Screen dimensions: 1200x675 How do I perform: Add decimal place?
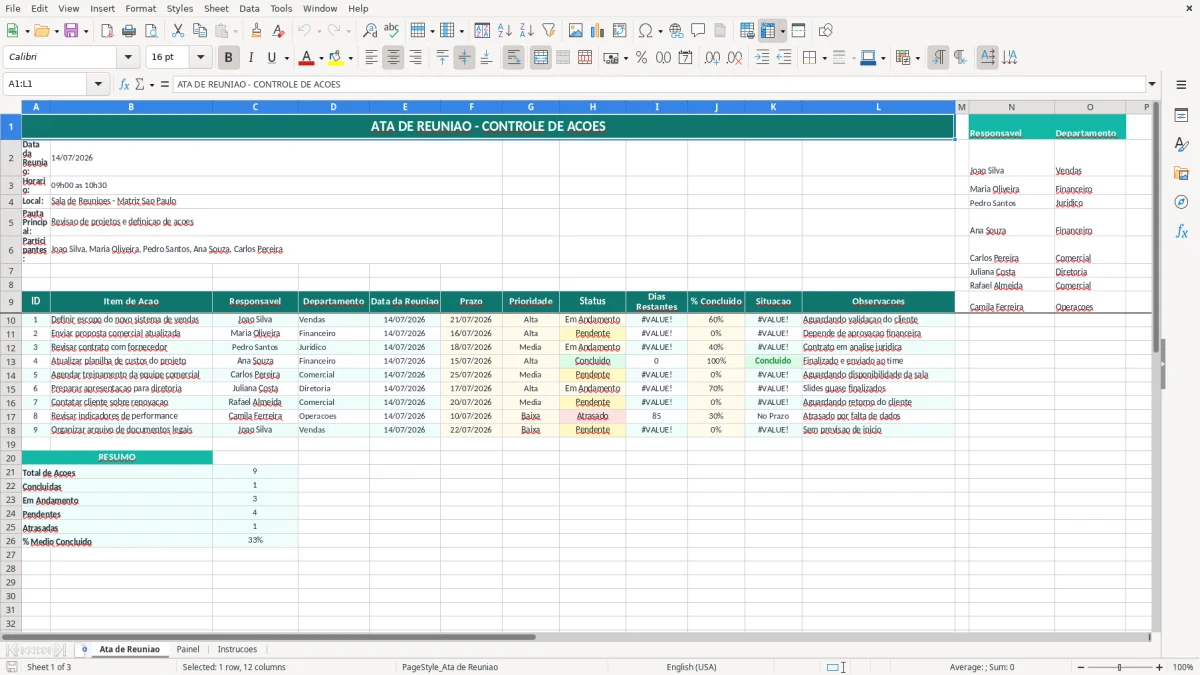point(712,58)
